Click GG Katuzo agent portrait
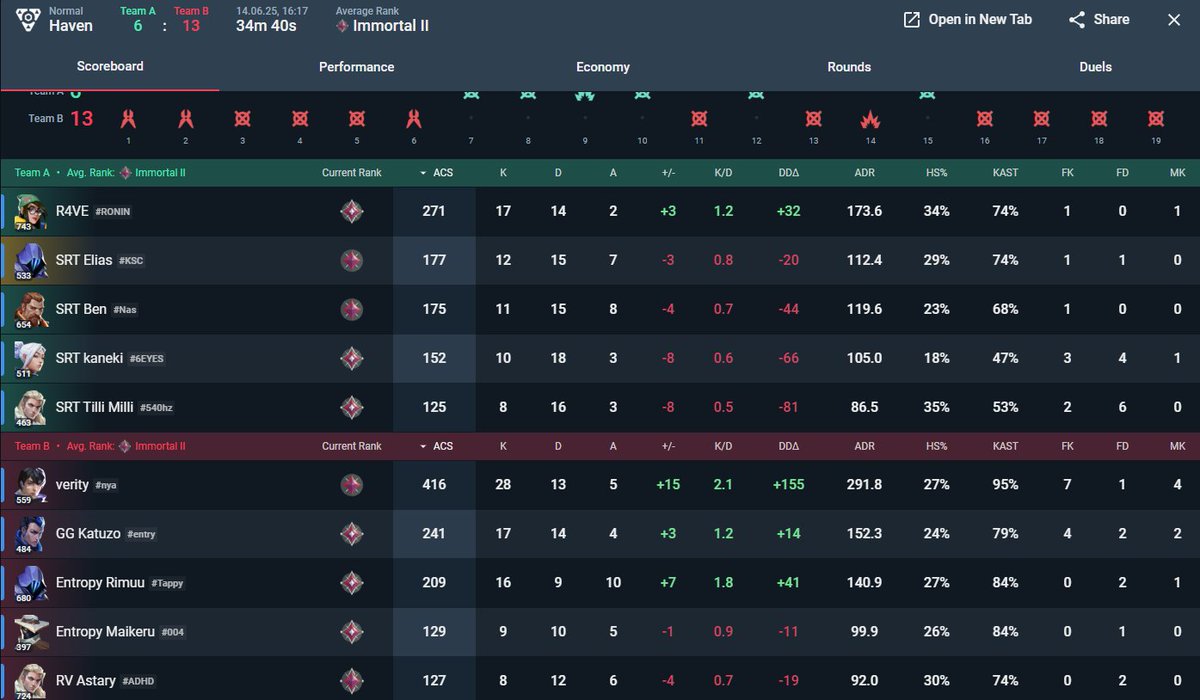The height and width of the screenshot is (700, 1200). tap(30, 533)
